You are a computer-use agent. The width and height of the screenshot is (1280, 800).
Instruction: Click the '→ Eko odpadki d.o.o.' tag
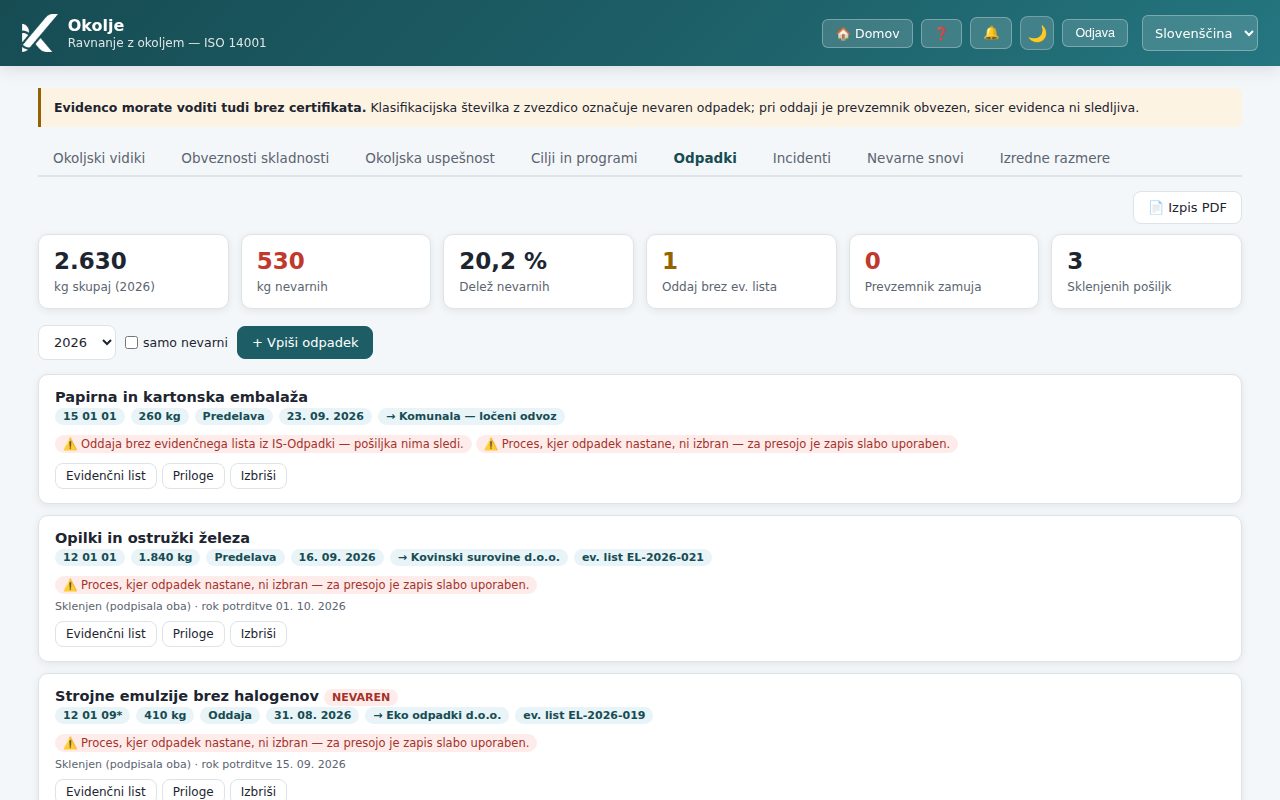click(438, 716)
